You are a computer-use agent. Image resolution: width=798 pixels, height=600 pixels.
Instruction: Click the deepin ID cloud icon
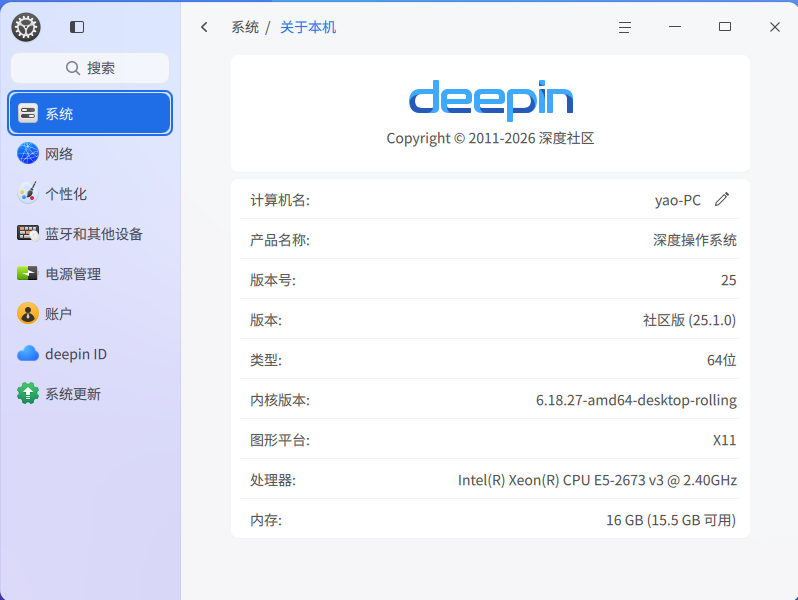pyautogui.click(x=28, y=354)
